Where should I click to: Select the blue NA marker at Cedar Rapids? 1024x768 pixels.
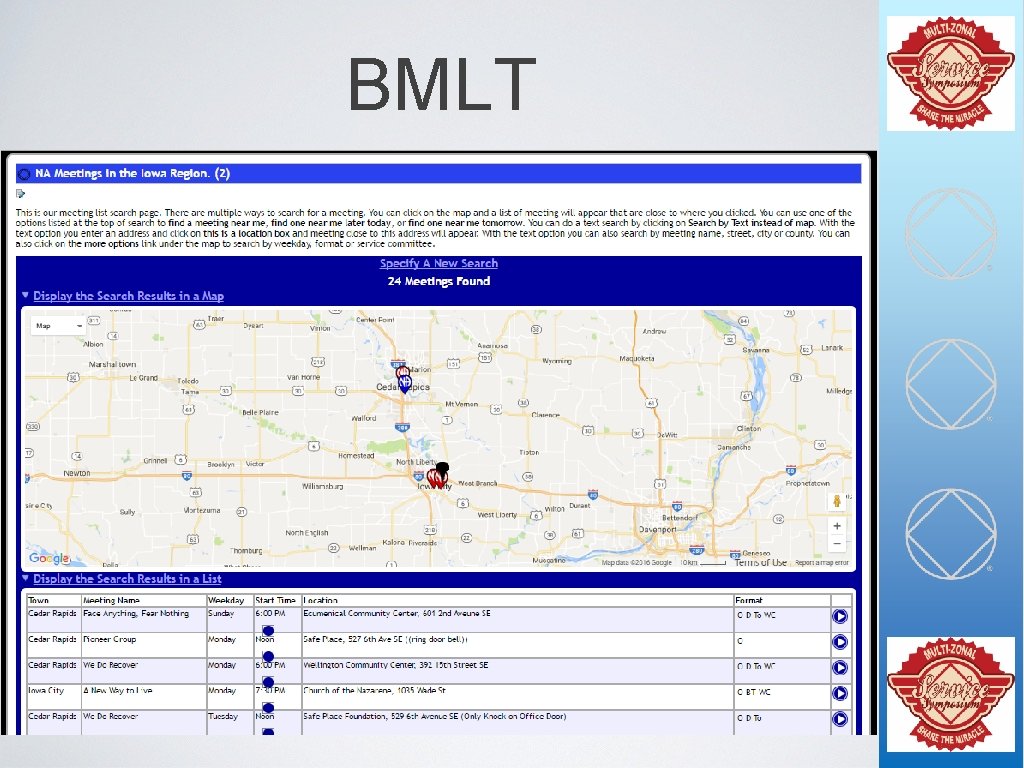pyautogui.click(x=405, y=383)
